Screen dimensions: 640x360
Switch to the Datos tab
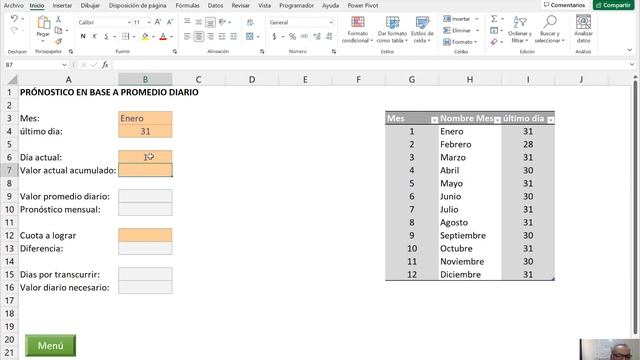click(x=215, y=5)
